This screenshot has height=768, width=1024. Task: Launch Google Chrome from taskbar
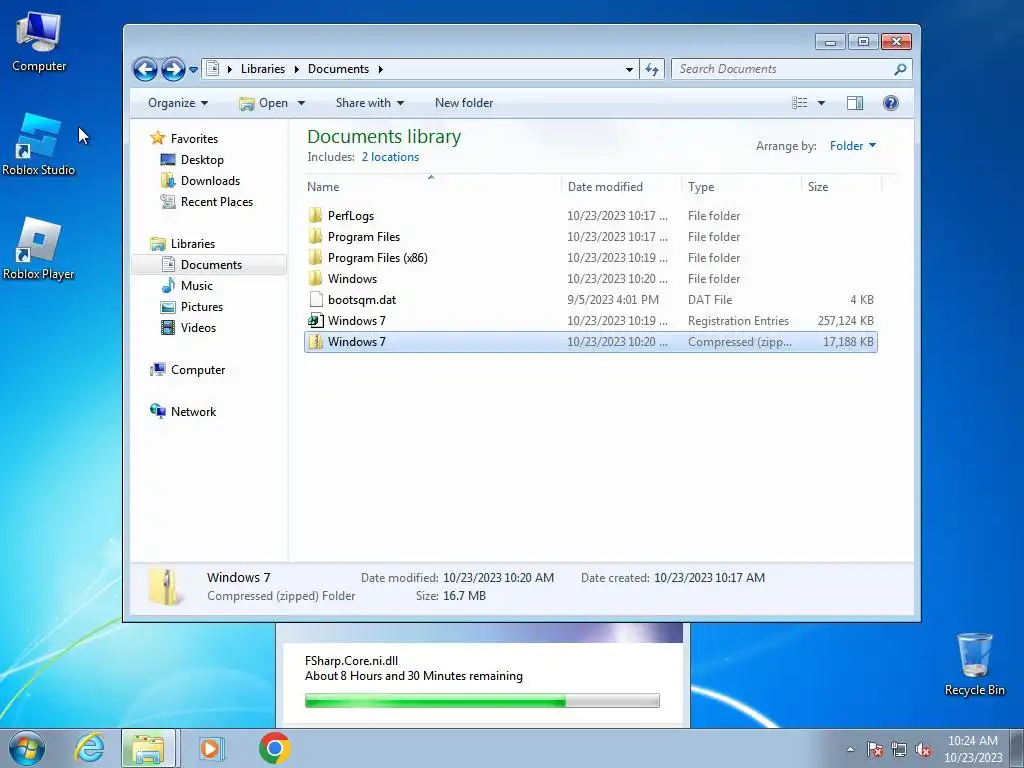coord(274,748)
